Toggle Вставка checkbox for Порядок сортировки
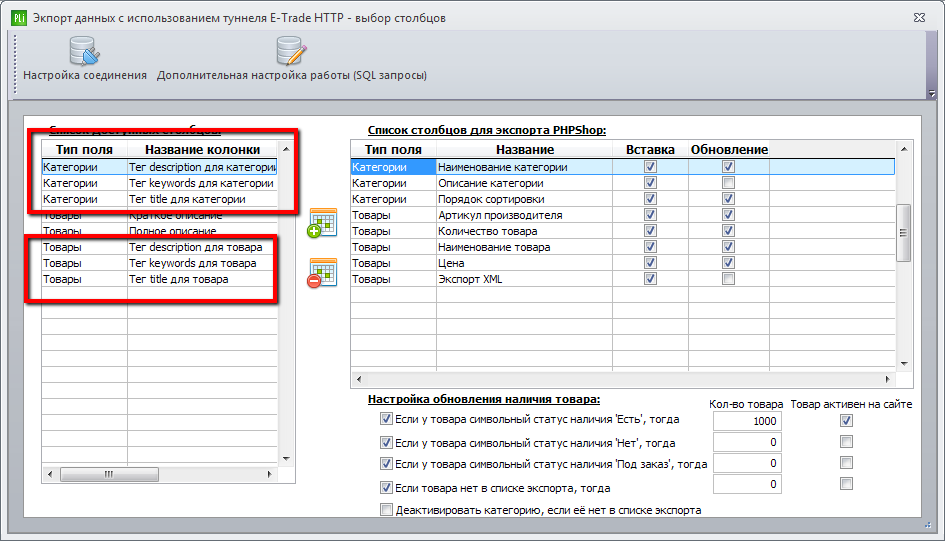The width and height of the screenshot is (945, 541). click(x=650, y=199)
